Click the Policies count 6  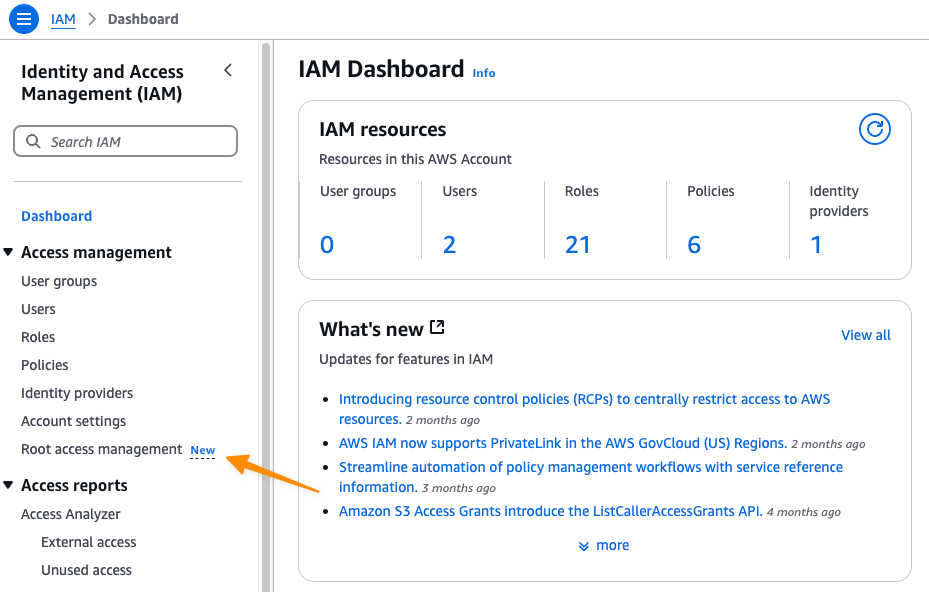coord(694,244)
